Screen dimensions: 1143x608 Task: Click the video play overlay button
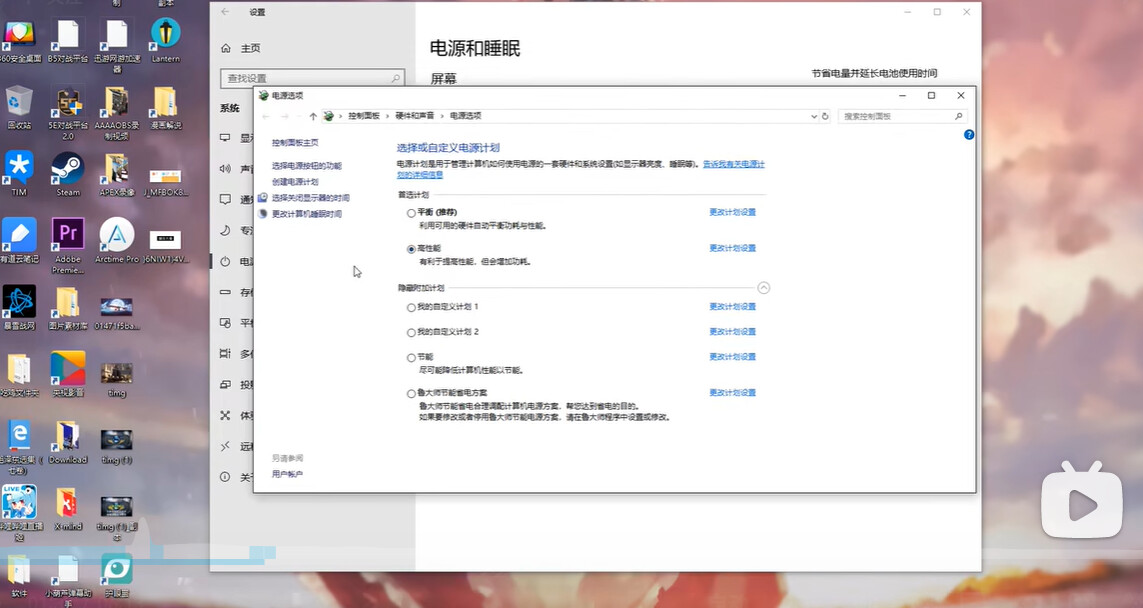click(1082, 503)
